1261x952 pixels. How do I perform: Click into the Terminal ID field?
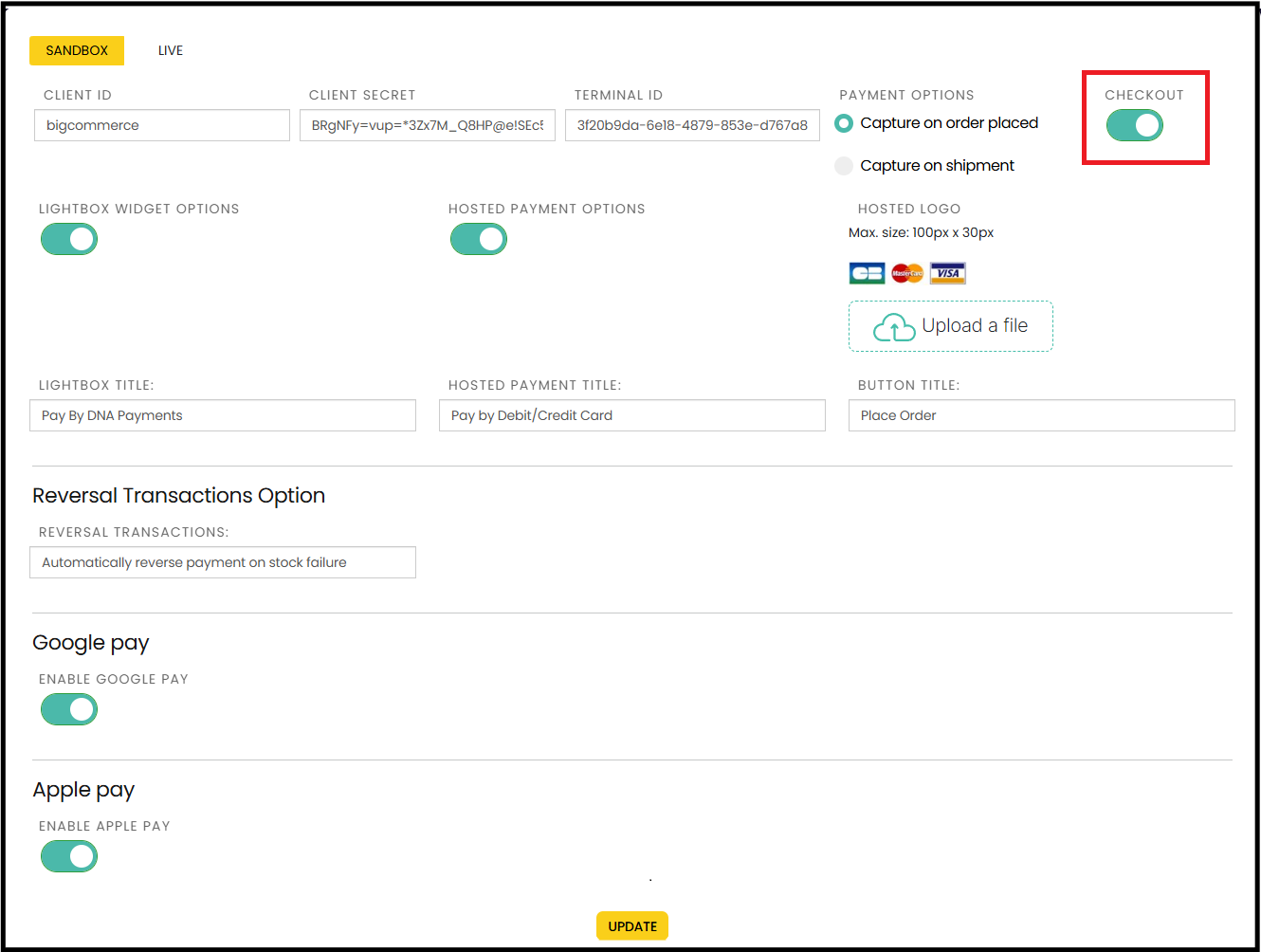[x=692, y=125]
